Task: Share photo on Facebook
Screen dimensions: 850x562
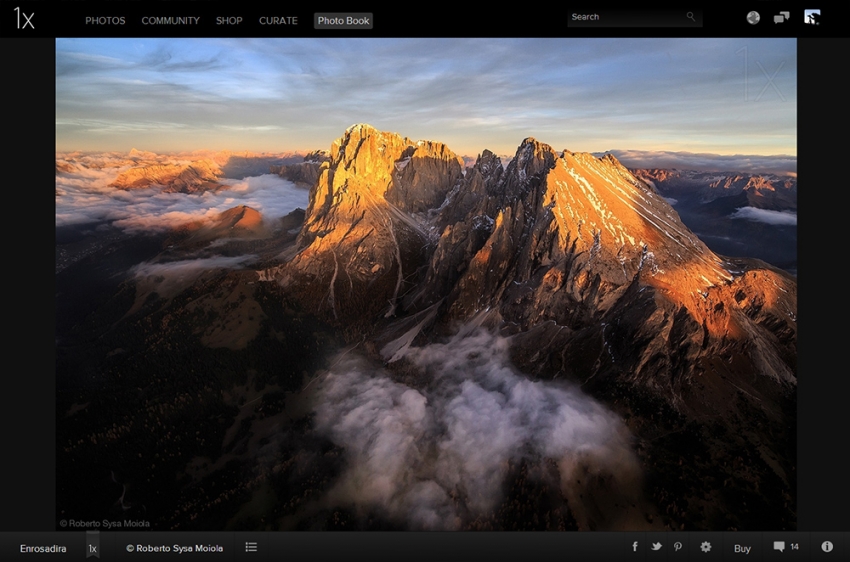Action: [x=634, y=546]
